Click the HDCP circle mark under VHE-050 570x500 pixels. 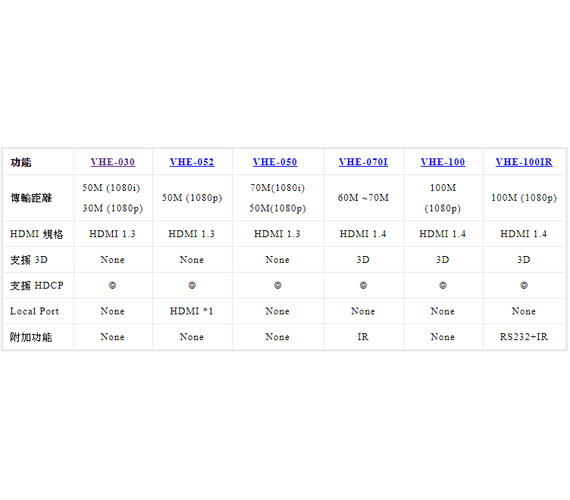278,285
